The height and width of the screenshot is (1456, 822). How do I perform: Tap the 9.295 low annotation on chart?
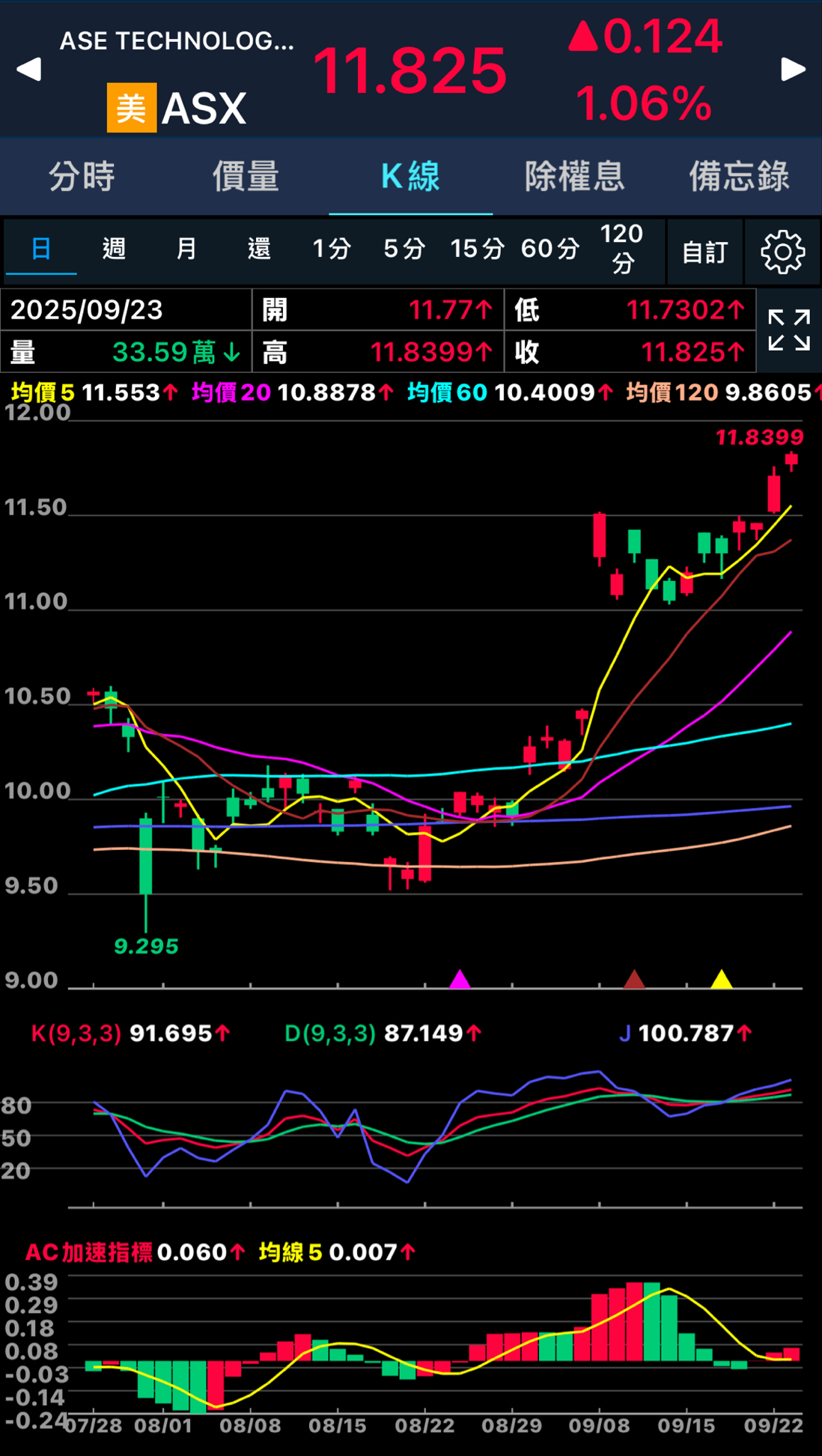pyautogui.click(x=146, y=947)
